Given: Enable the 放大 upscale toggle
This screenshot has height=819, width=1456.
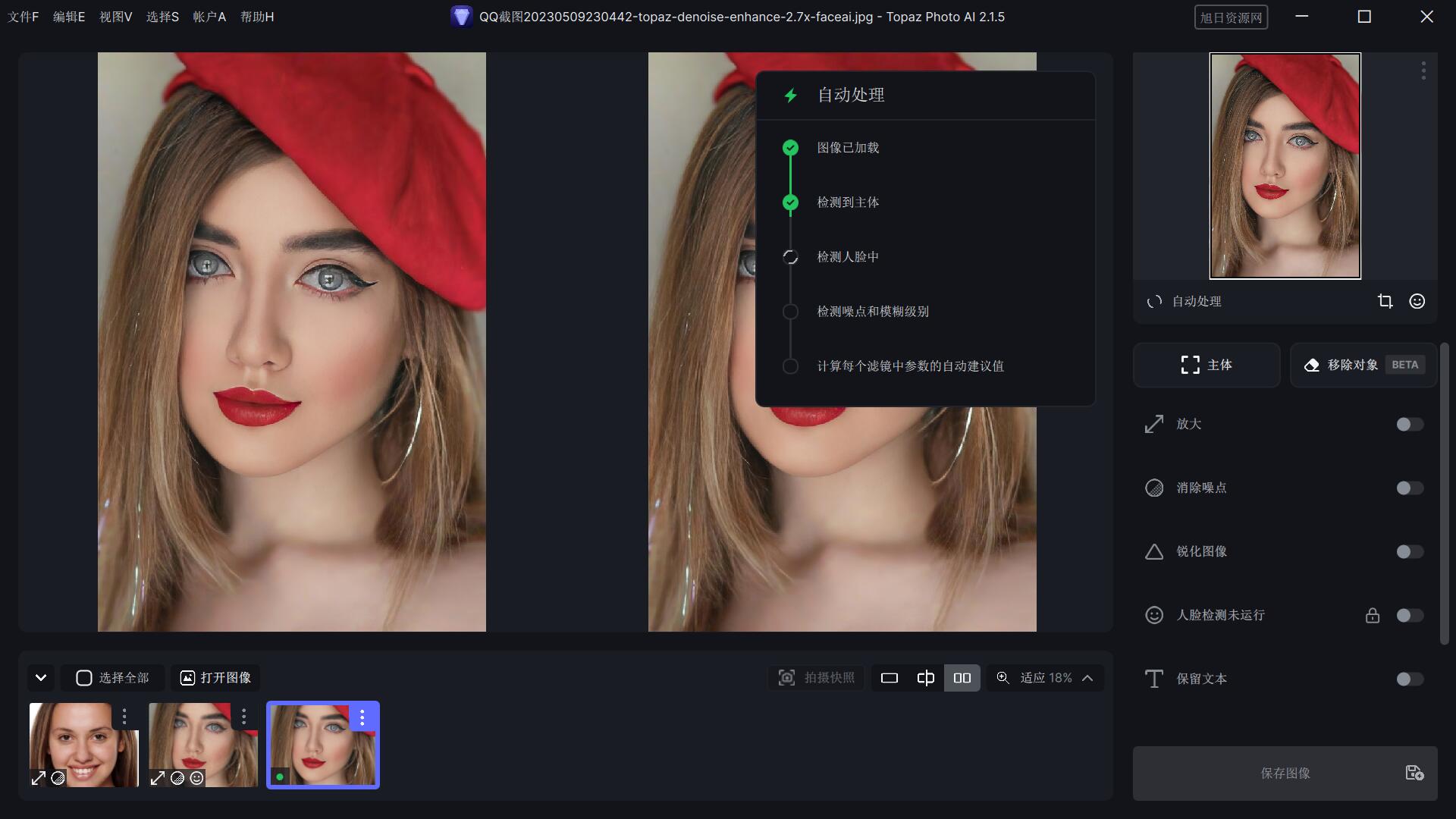Looking at the screenshot, I should (1409, 425).
